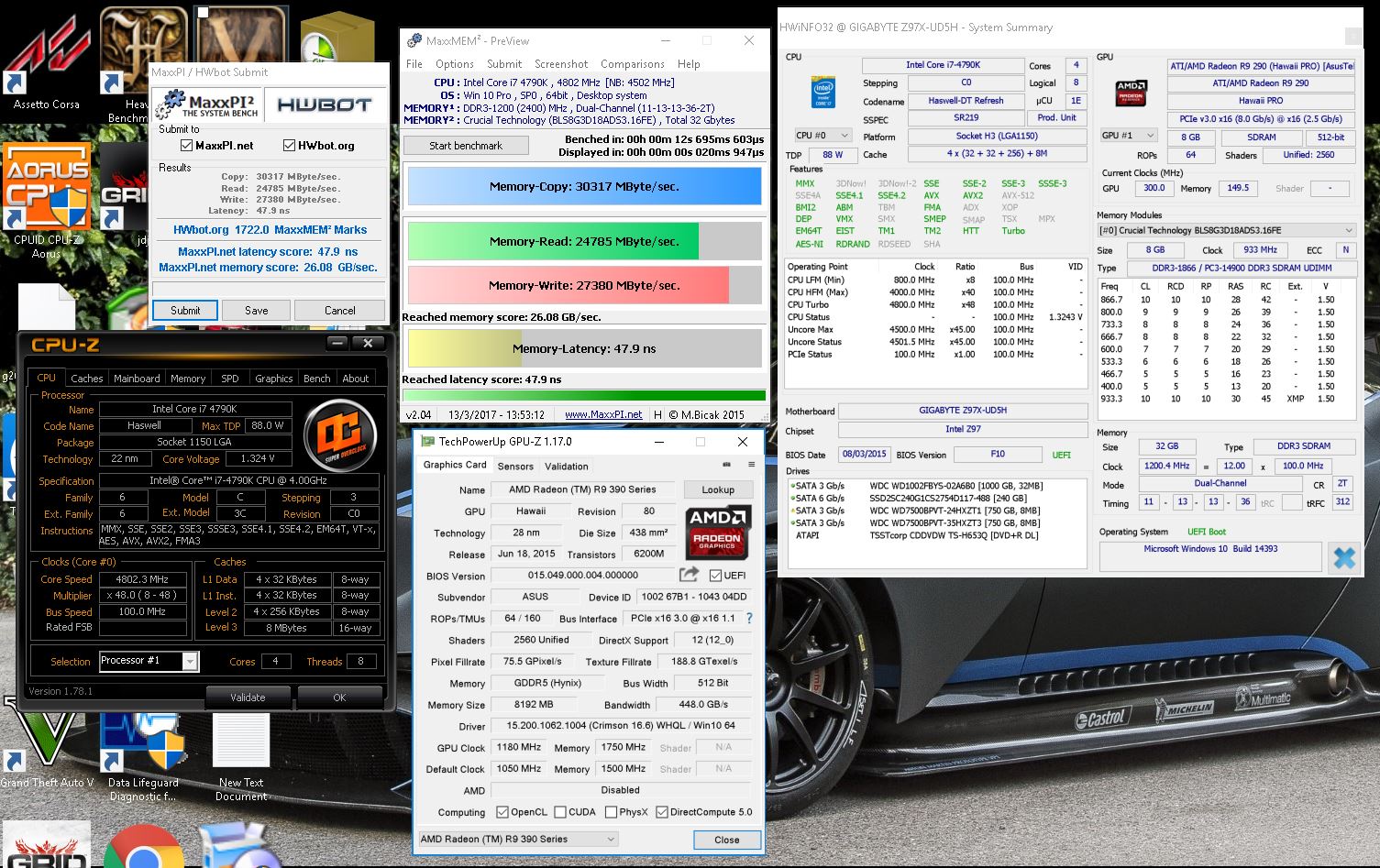Click the blue Memory-Copy result bar
1380x868 pixels.
tap(584, 186)
